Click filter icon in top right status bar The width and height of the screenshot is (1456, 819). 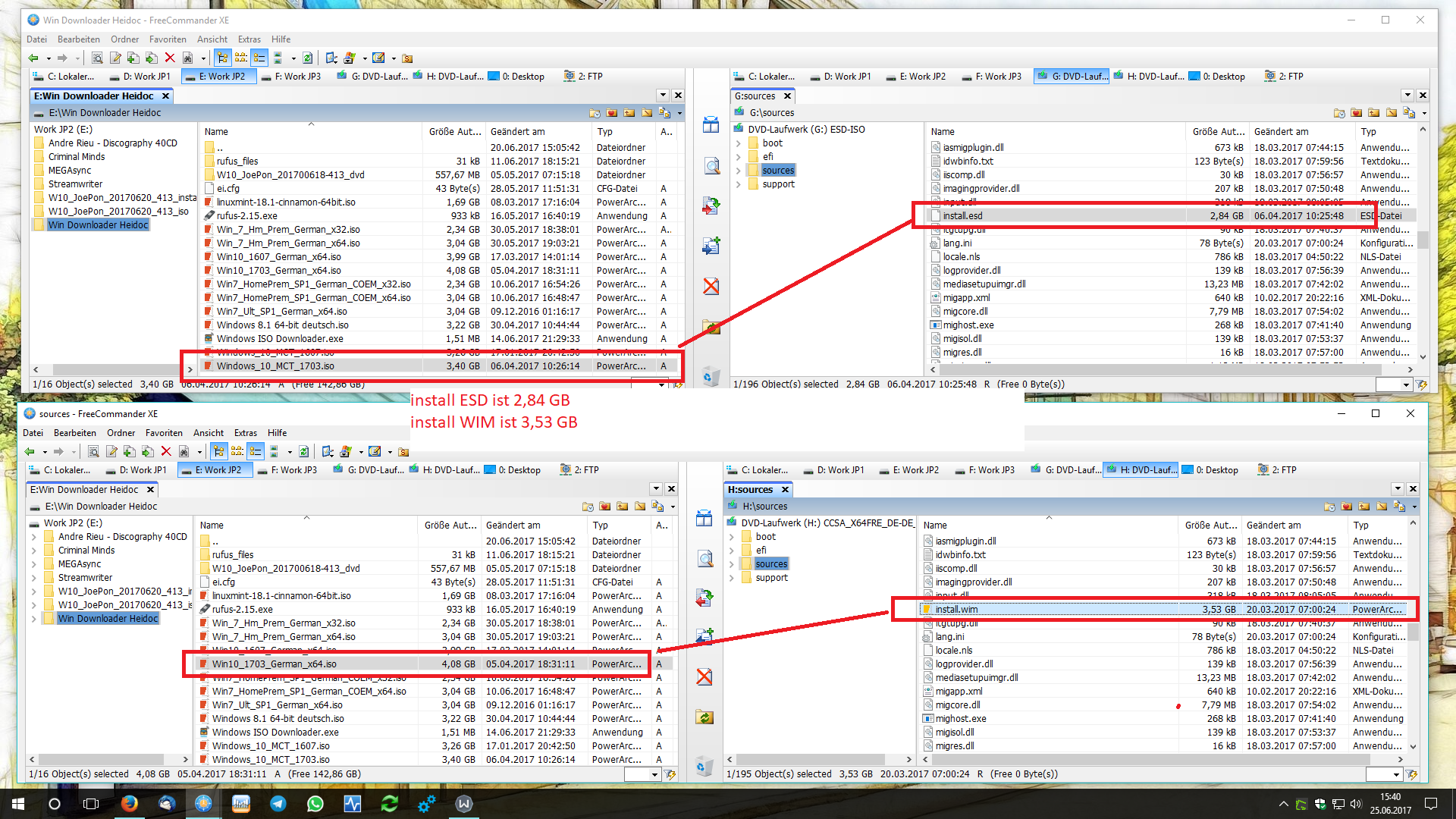click(1422, 385)
